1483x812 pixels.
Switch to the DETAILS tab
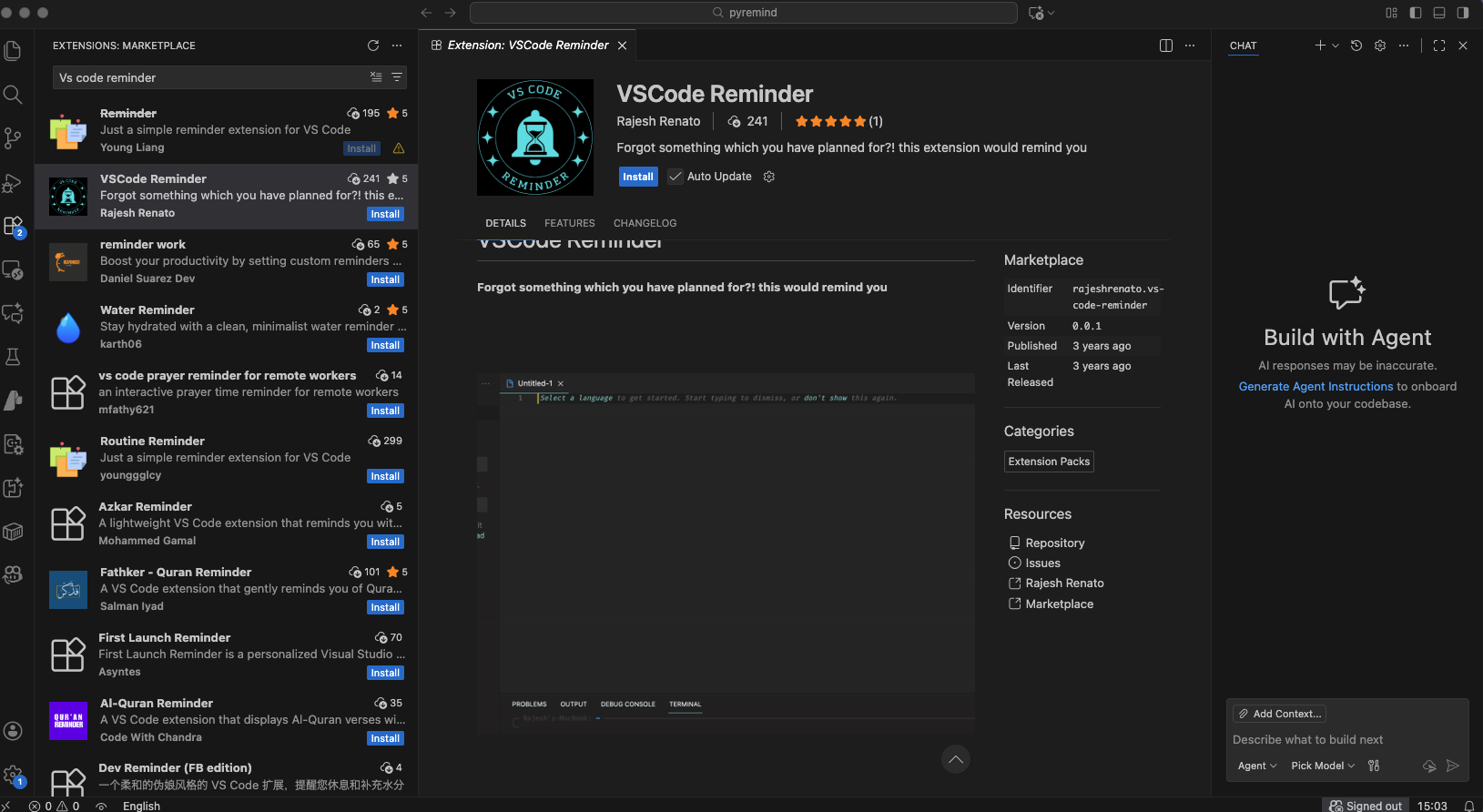pos(505,223)
